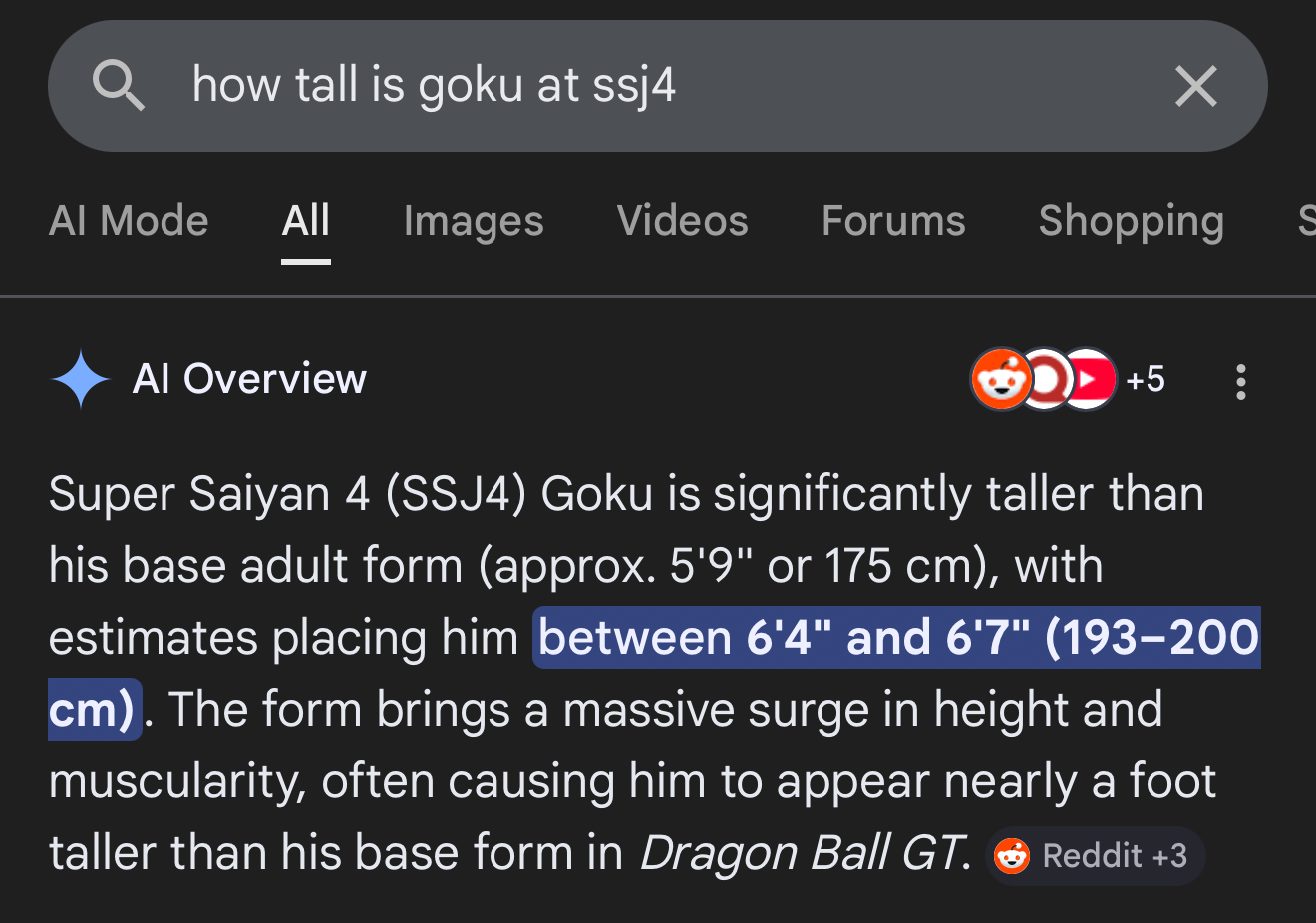1316x923 pixels.
Task: Open the three-dot AI Overview menu
Action: pos(1240,382)
